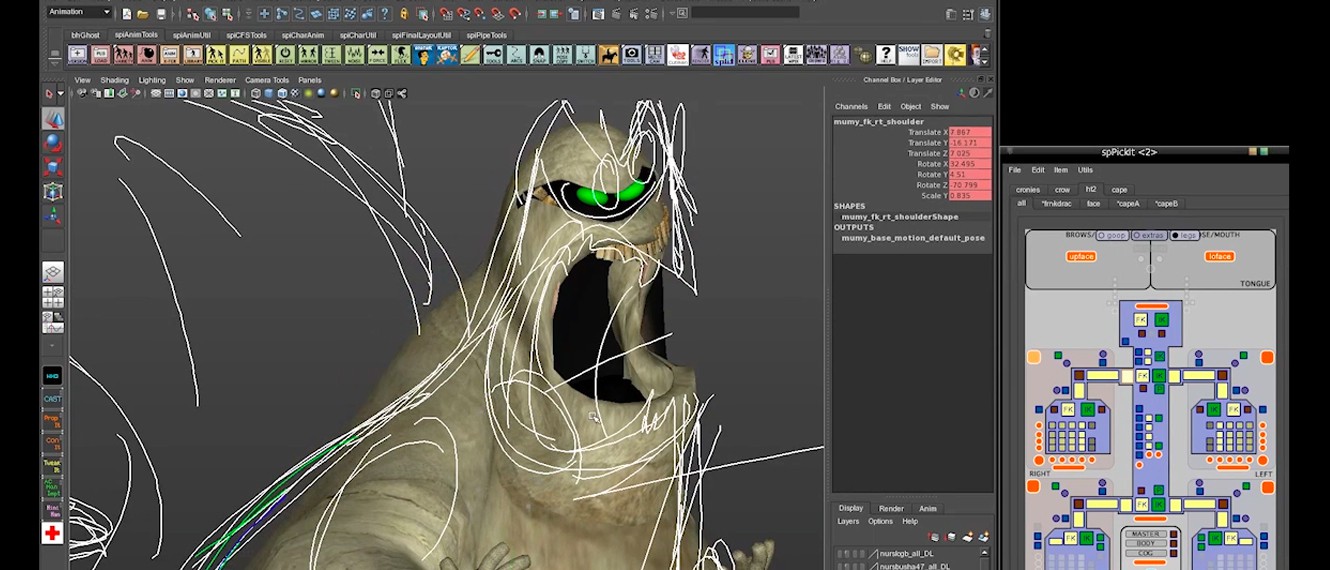The width and height of the screenshot is (1330, 570).
Task: Switch to the cape tab in spPickIt
Action: tap(1119, 189)
